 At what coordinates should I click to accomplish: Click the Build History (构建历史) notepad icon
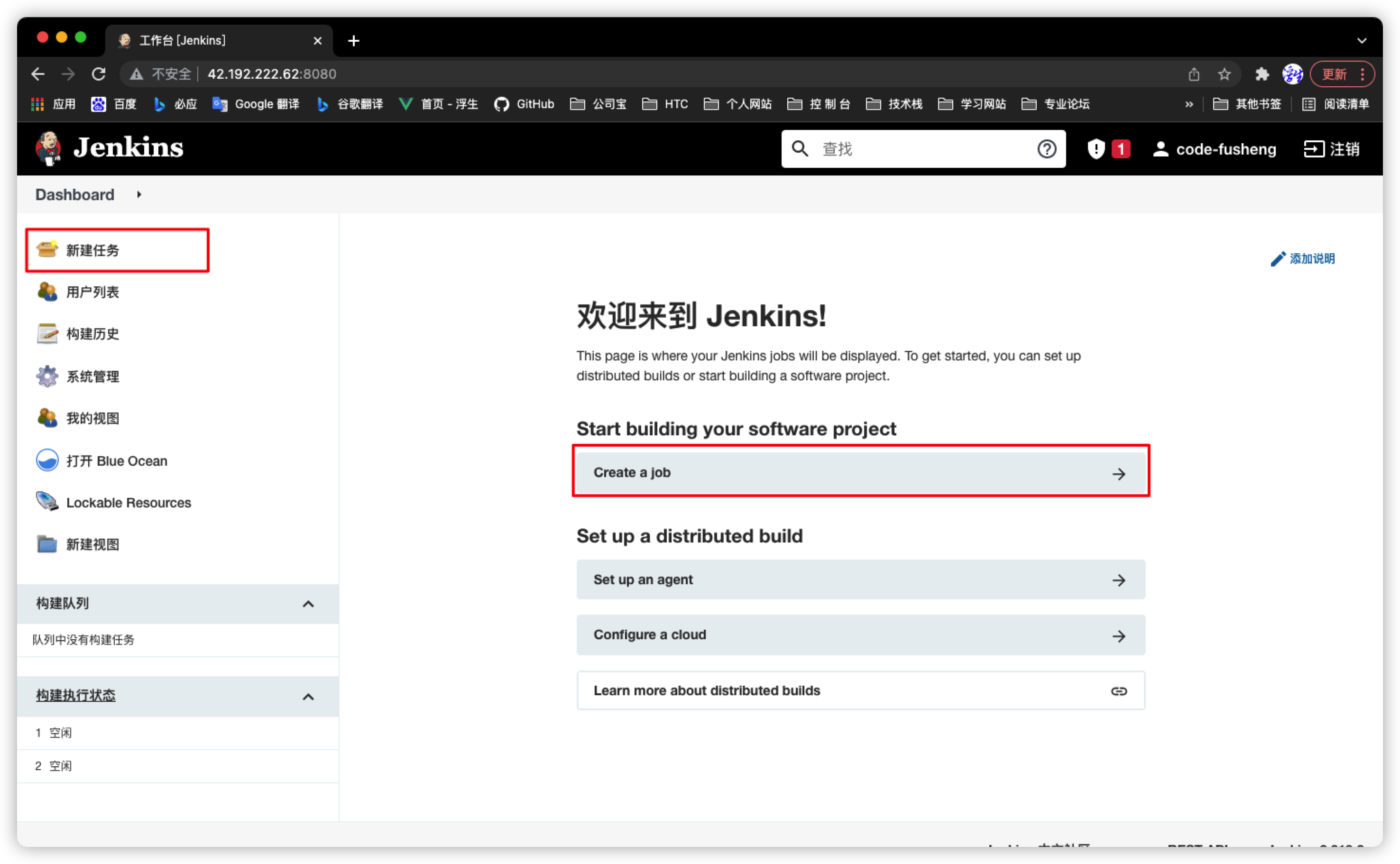(47, 334)
